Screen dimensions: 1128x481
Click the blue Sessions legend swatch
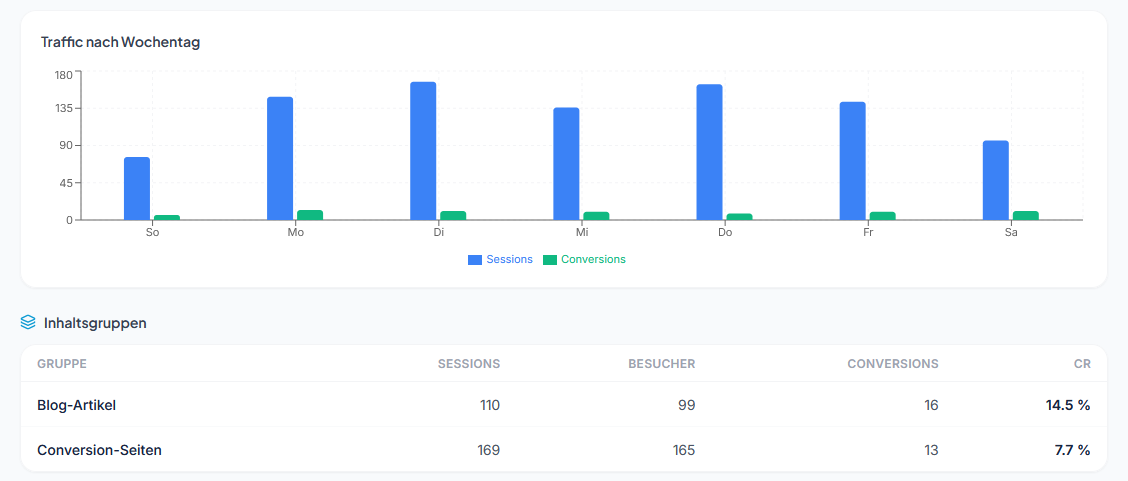pos(475,260)
